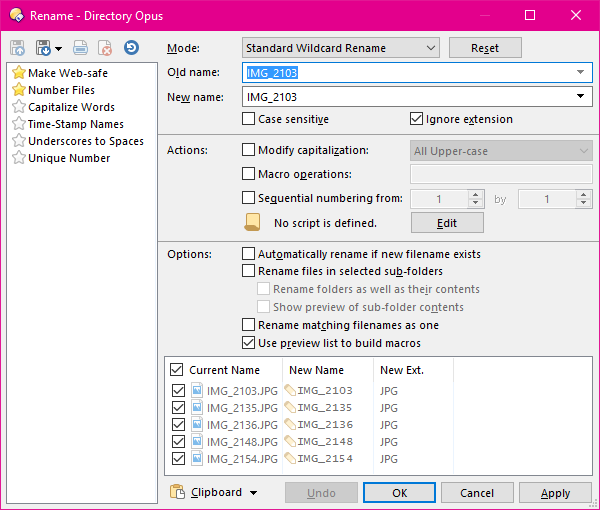600x510 pixels.
Task: Choose the Underscores to Spaces preset
Action: (x=86, y=141)
